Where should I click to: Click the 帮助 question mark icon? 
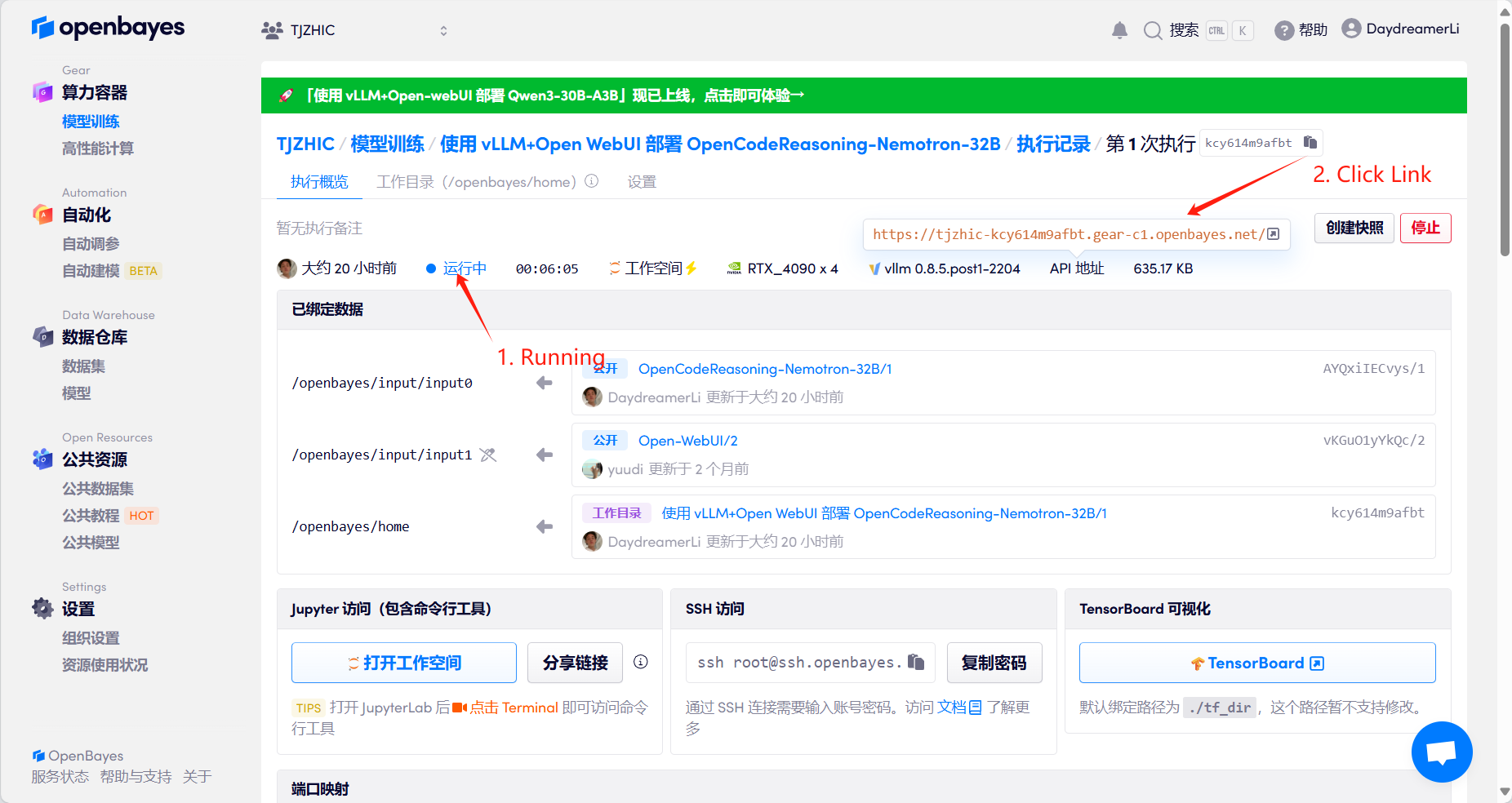1284,30
